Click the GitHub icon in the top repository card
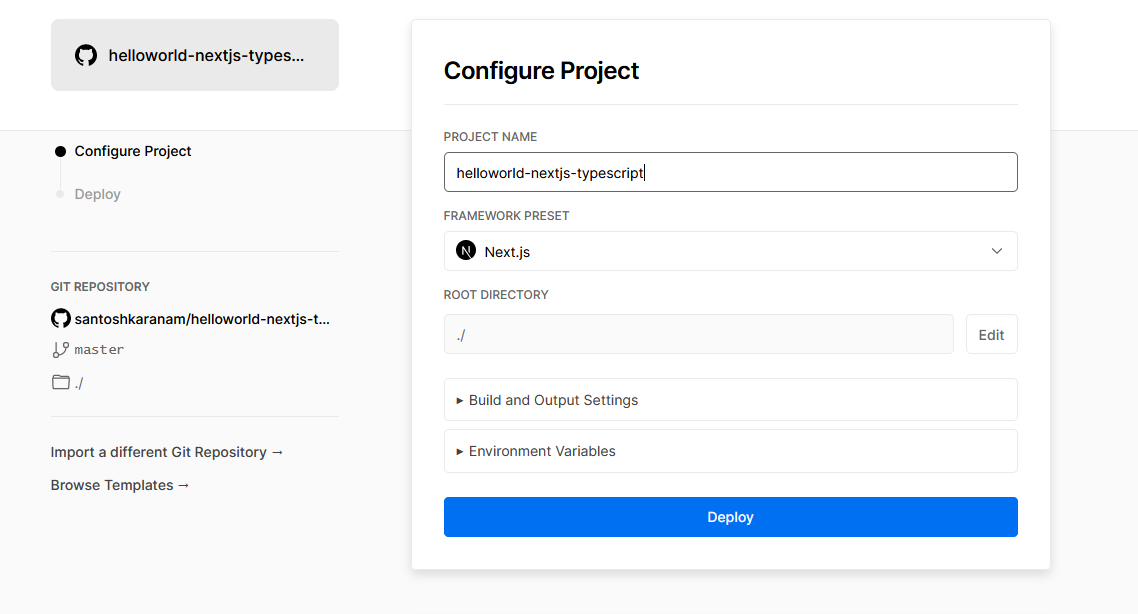Screen dimensions: 1138x614 coord(86,55)
